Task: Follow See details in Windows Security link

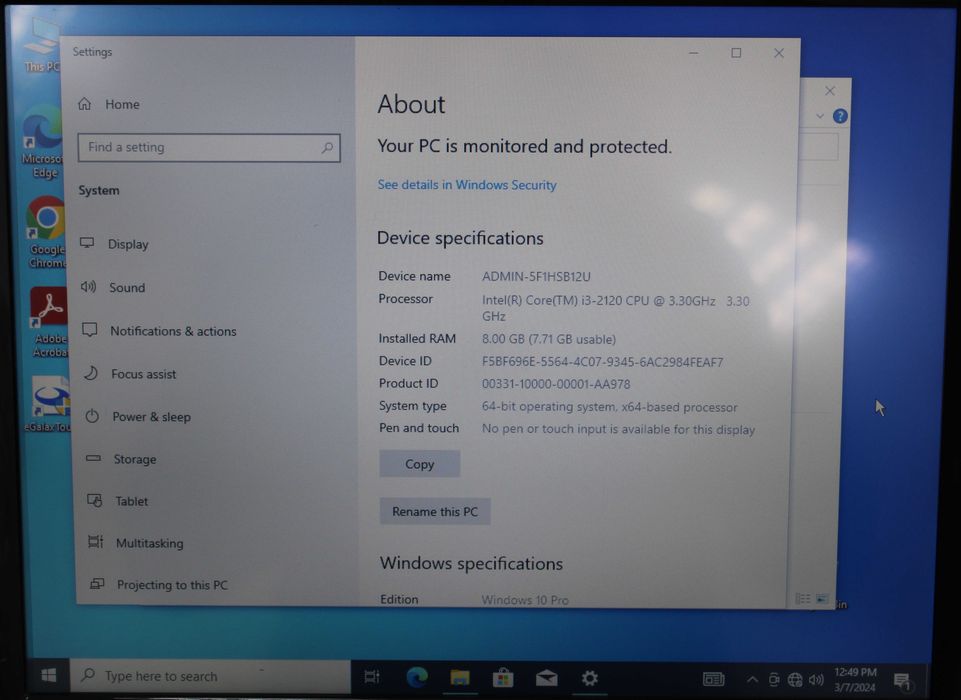Action: pyautogui.click(x=467, y=185)
